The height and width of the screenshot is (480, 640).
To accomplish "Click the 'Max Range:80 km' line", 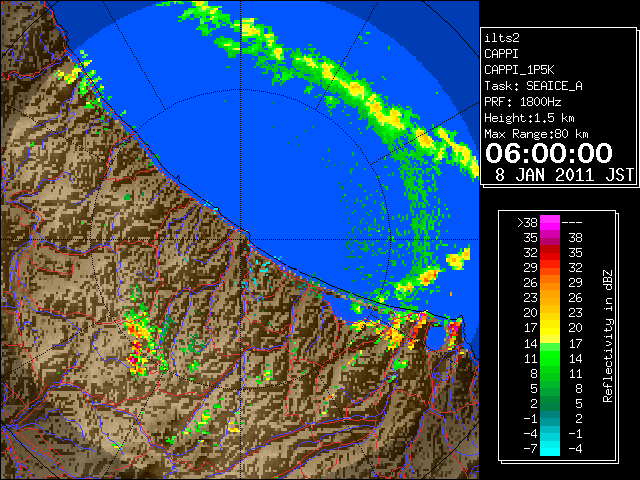I will click(536, 134).
